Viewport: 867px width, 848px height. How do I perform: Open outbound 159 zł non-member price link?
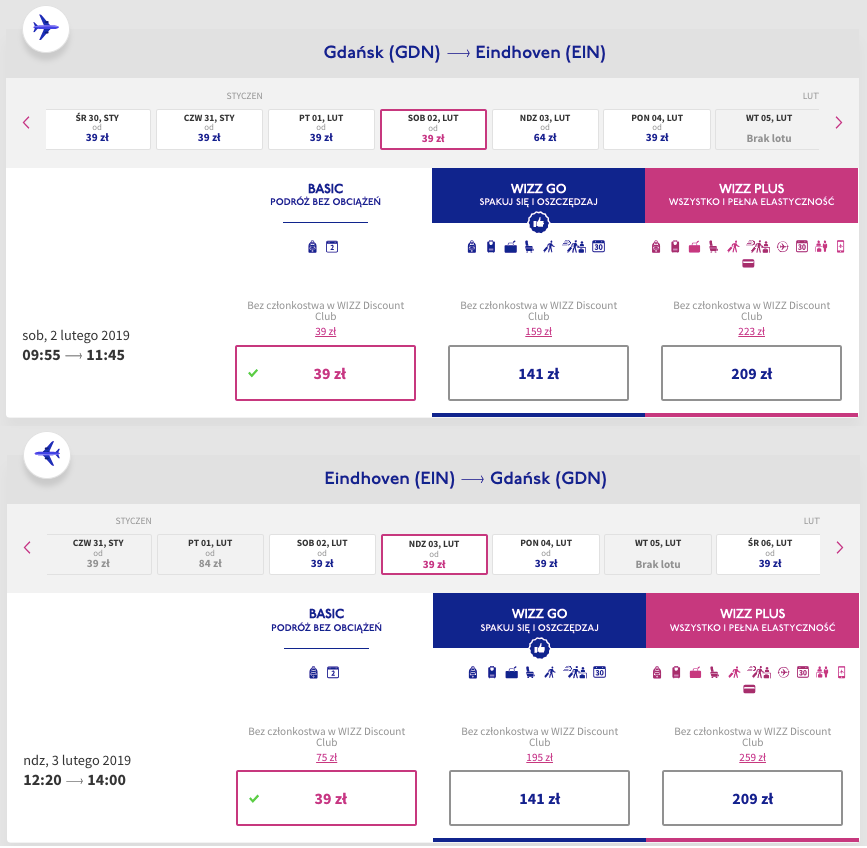click(539, 332)
